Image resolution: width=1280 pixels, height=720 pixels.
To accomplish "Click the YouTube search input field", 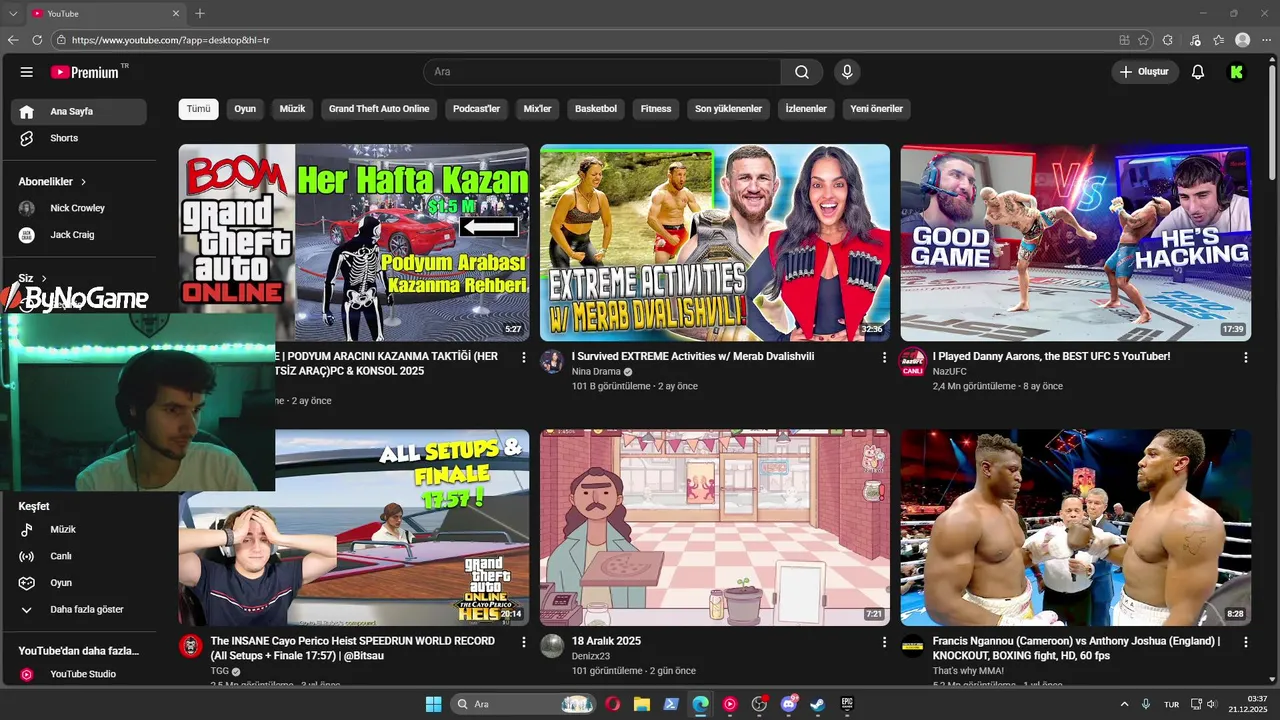I will click(x=602, y=72).
